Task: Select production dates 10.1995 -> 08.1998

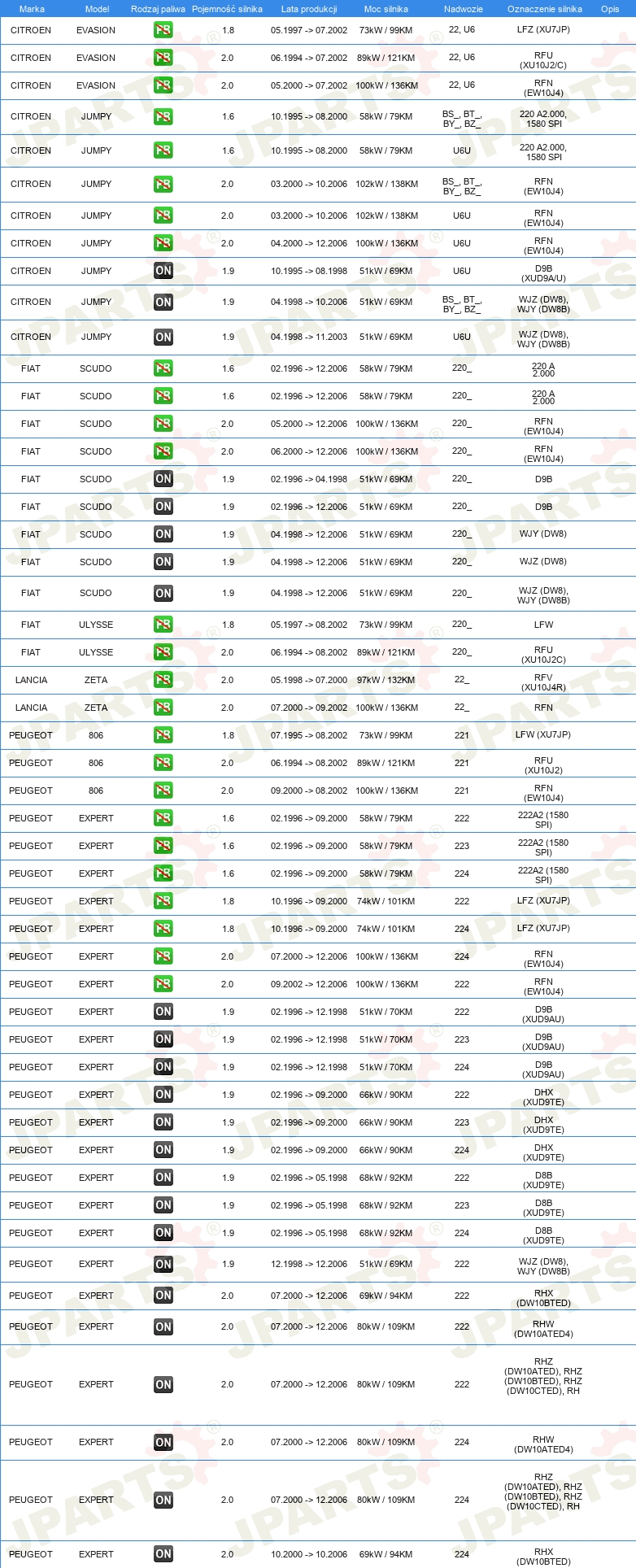Action: pos(309,271)
